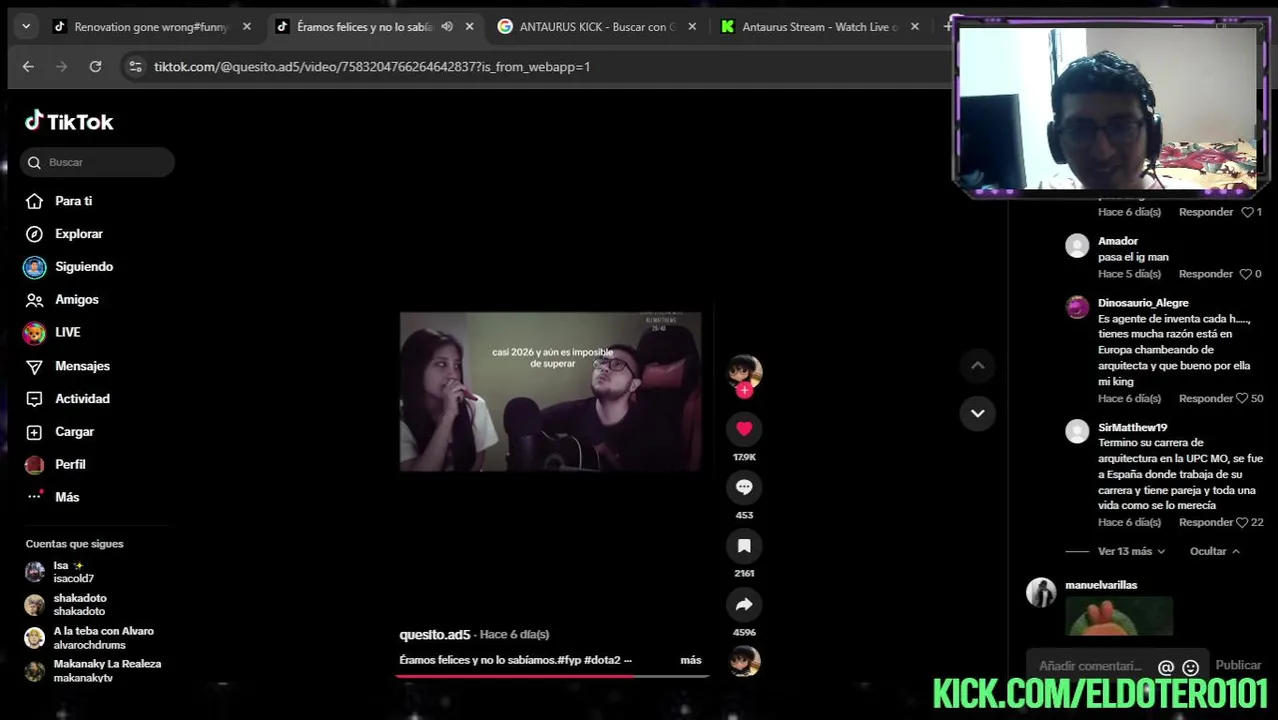Screen dimensions: 1278x720
Task: Mute the Éramos felices tab audio
Action: pos(447,27)
